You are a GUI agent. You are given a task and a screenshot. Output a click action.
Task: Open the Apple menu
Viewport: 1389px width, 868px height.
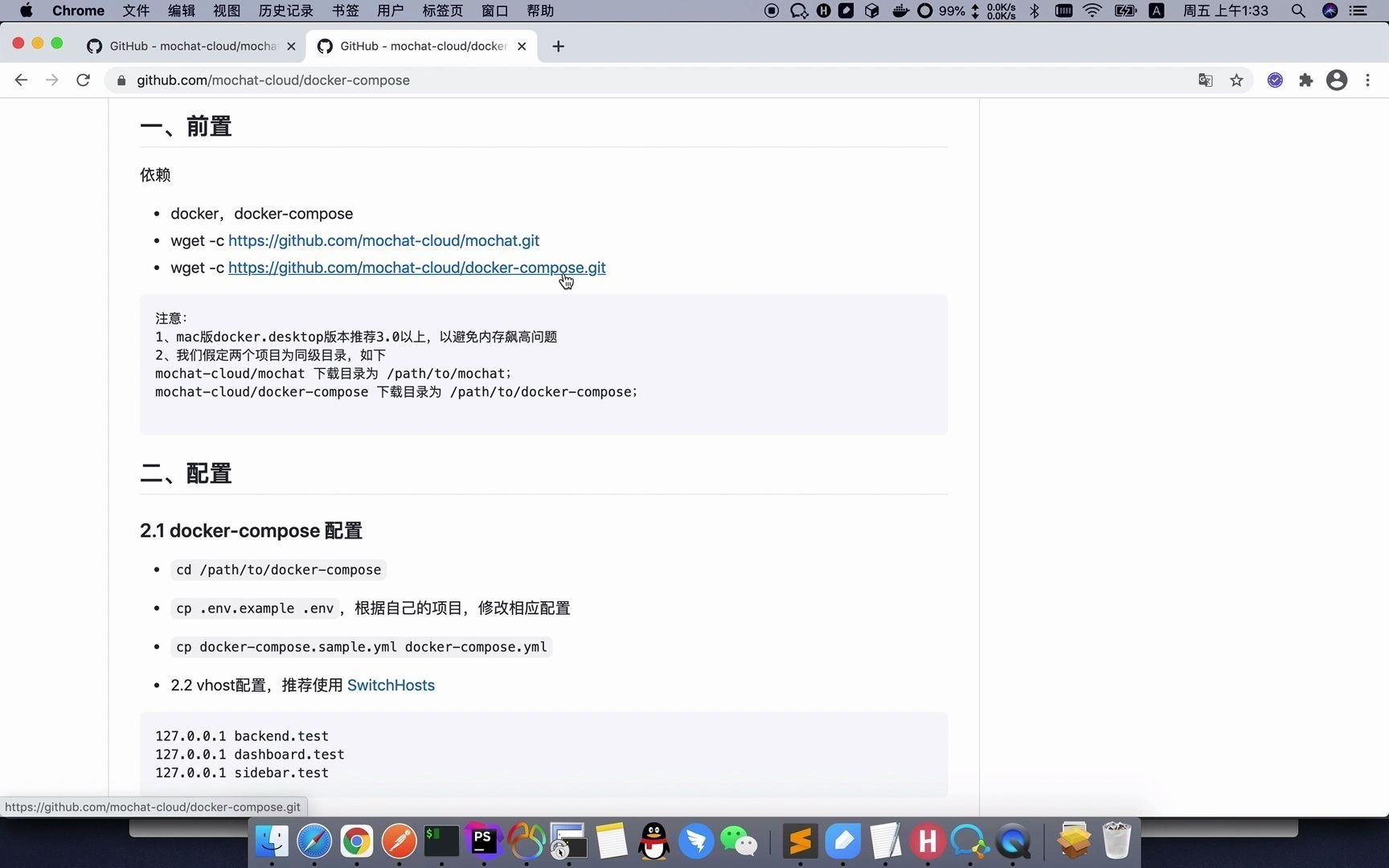(x=26, y=10)
